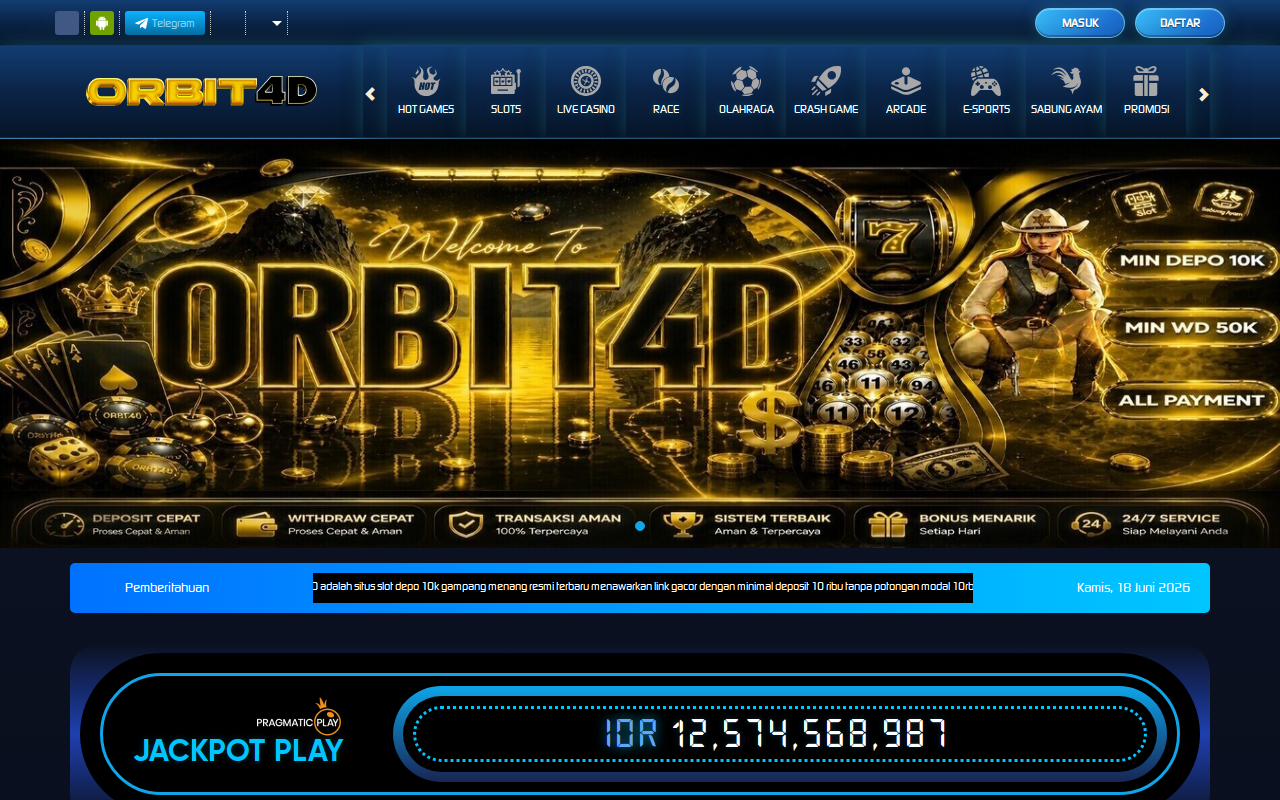Open the Promosi gift box icon

(x=1146, y=81)
